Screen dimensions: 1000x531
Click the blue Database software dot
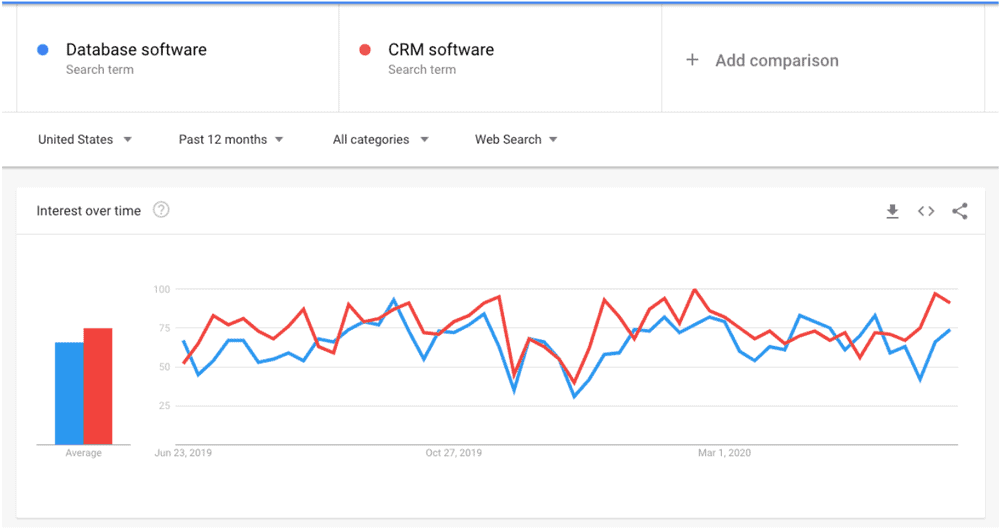42,50
